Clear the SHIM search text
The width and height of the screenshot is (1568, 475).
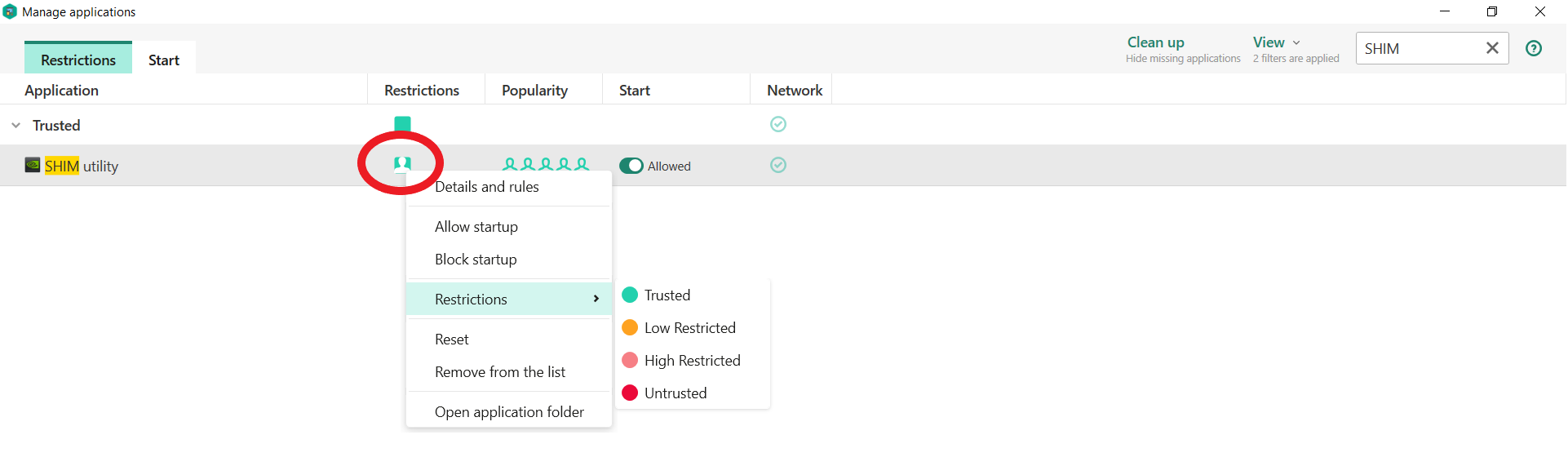click(1491, 48)
